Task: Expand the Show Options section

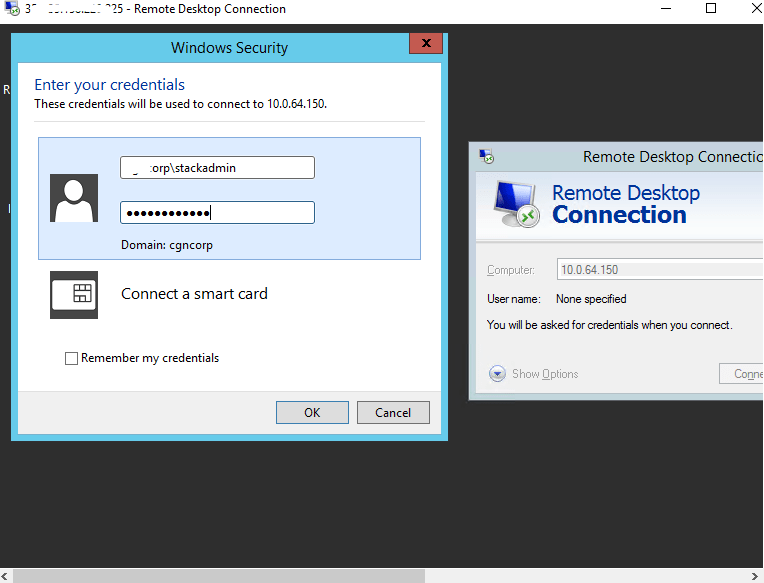Action: coord(544,374)
